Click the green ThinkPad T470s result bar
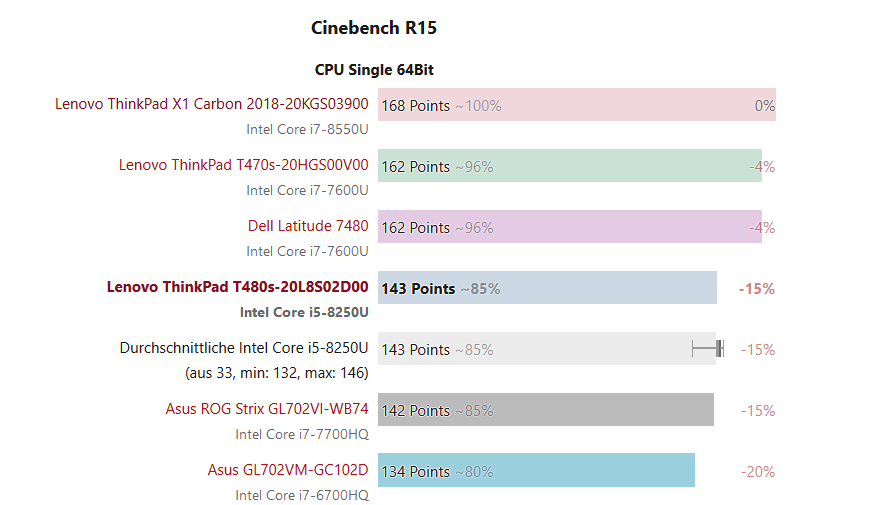 pyautogui.click(x=620, y=166)
